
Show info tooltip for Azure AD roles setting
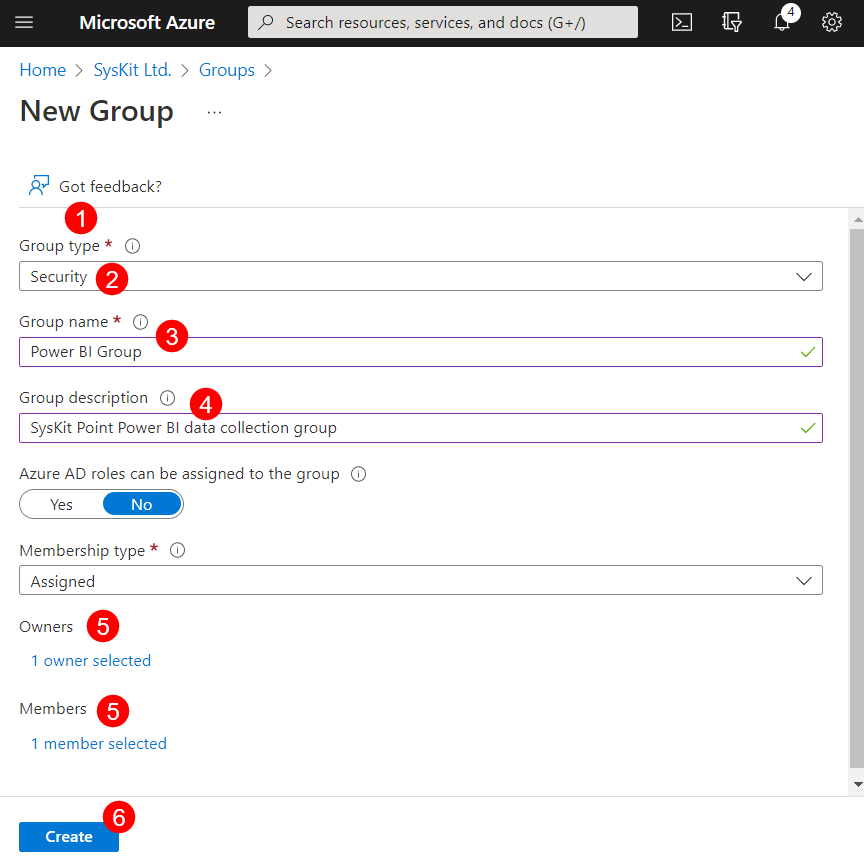click(358, 473)
